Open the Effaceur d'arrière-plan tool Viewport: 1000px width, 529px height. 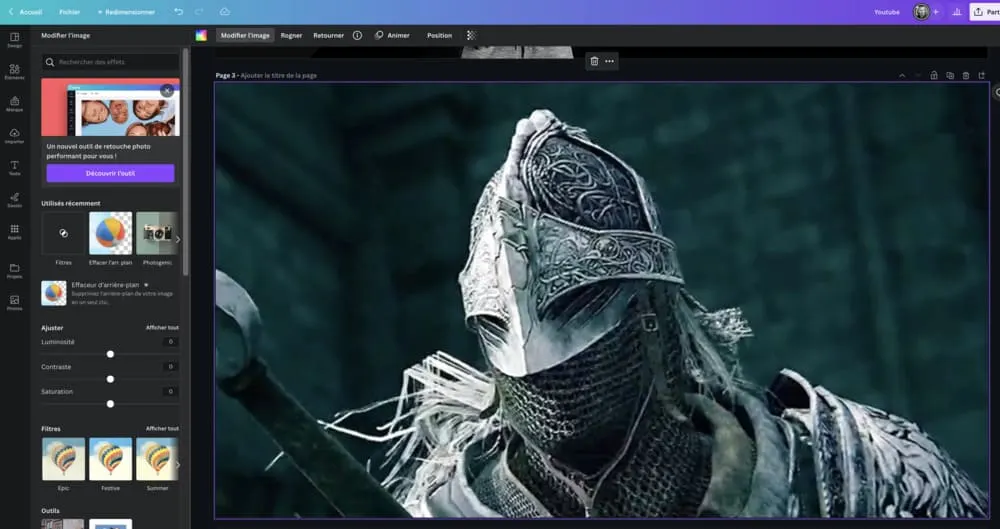[x=110, y=293]
